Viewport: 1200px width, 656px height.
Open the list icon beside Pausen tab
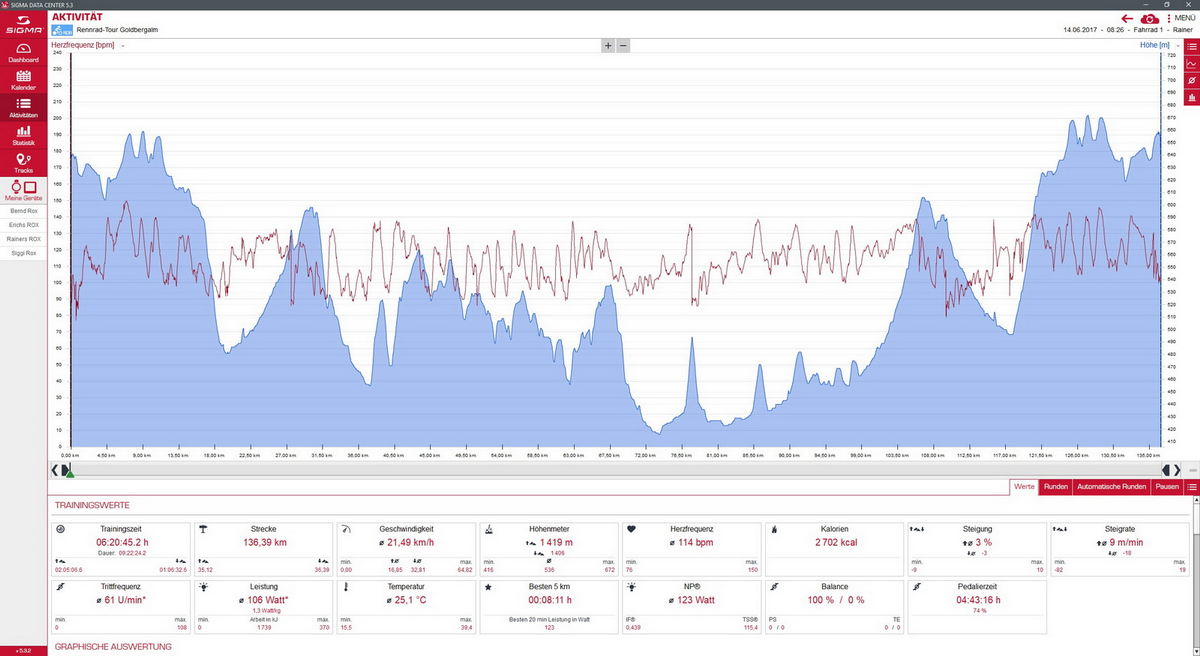tap(1191, 487)
